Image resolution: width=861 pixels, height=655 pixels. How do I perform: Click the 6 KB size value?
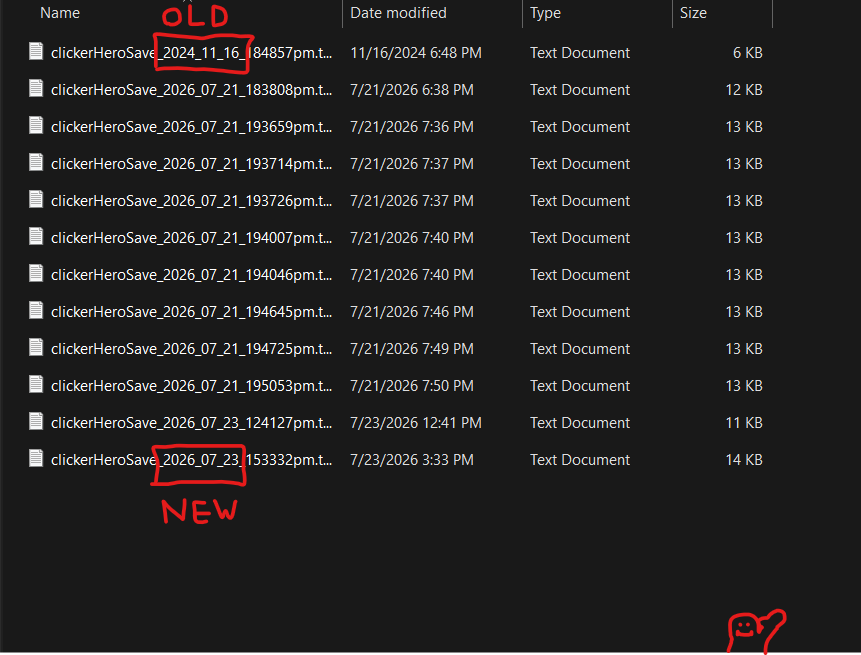tap(747, 53)
